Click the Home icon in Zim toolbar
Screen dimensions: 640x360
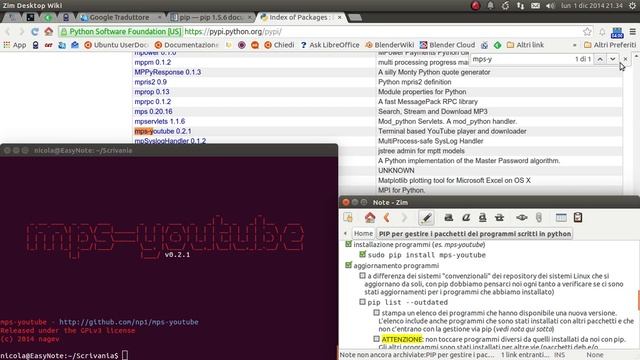[x=370, y=218]
